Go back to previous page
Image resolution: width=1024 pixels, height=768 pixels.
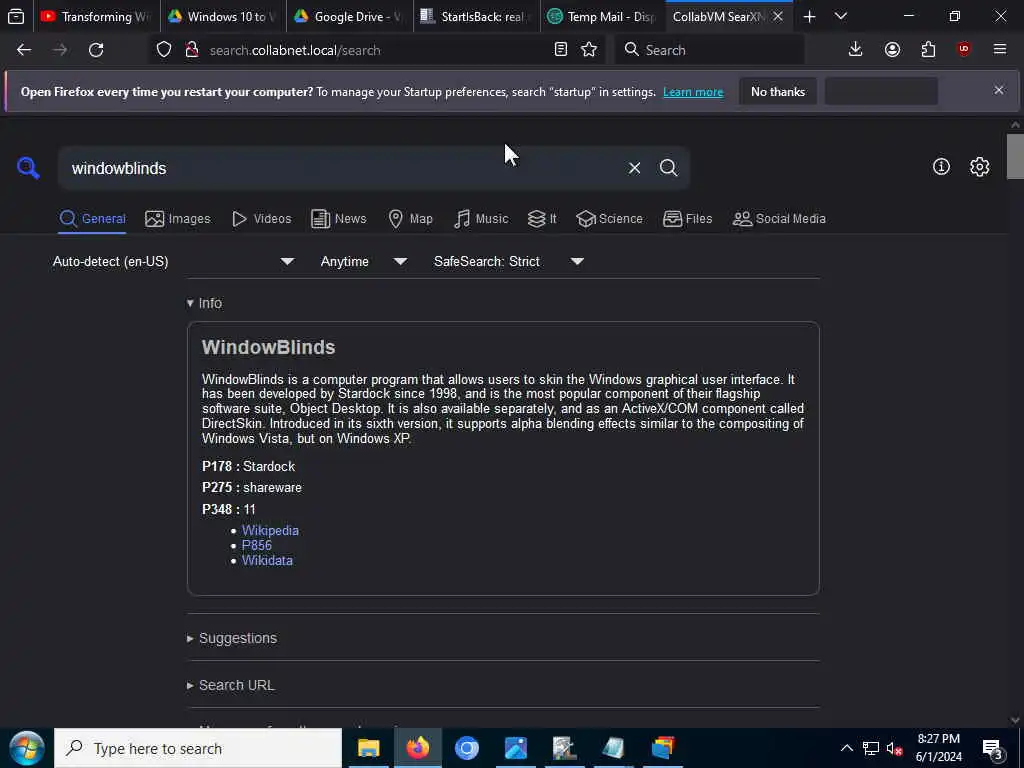24,50
